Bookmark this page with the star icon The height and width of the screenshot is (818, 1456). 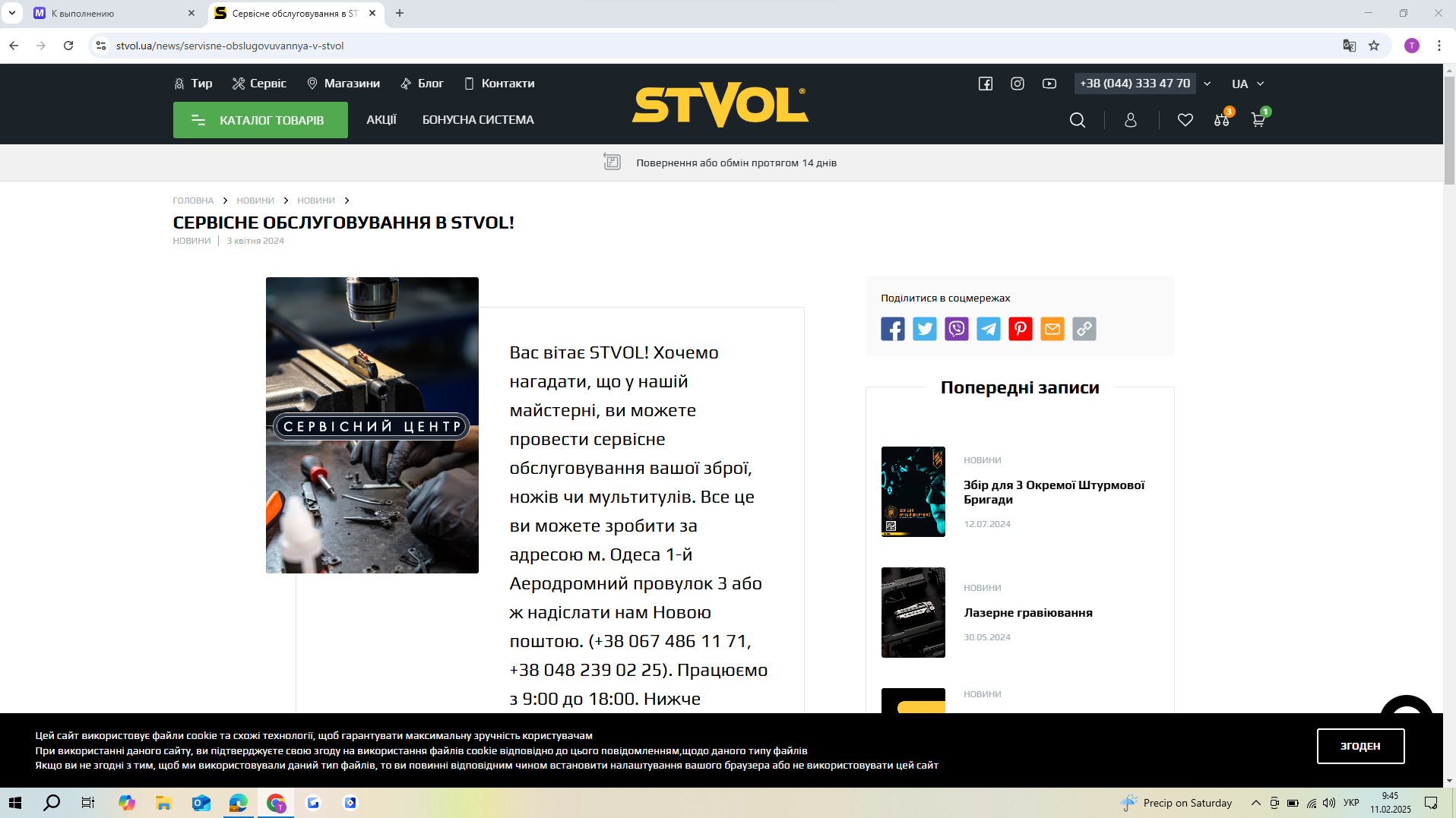point(1374,46)
